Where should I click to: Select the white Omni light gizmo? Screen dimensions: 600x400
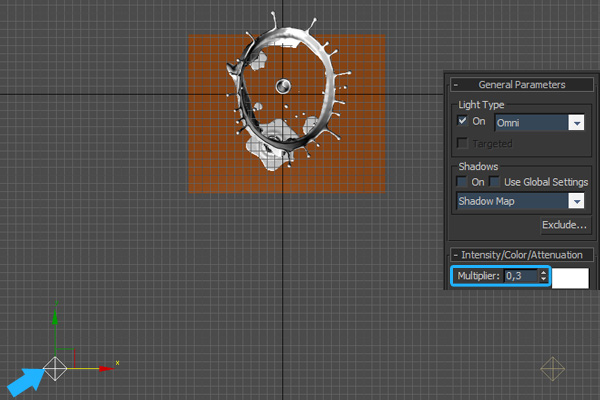tap(56, 369)
